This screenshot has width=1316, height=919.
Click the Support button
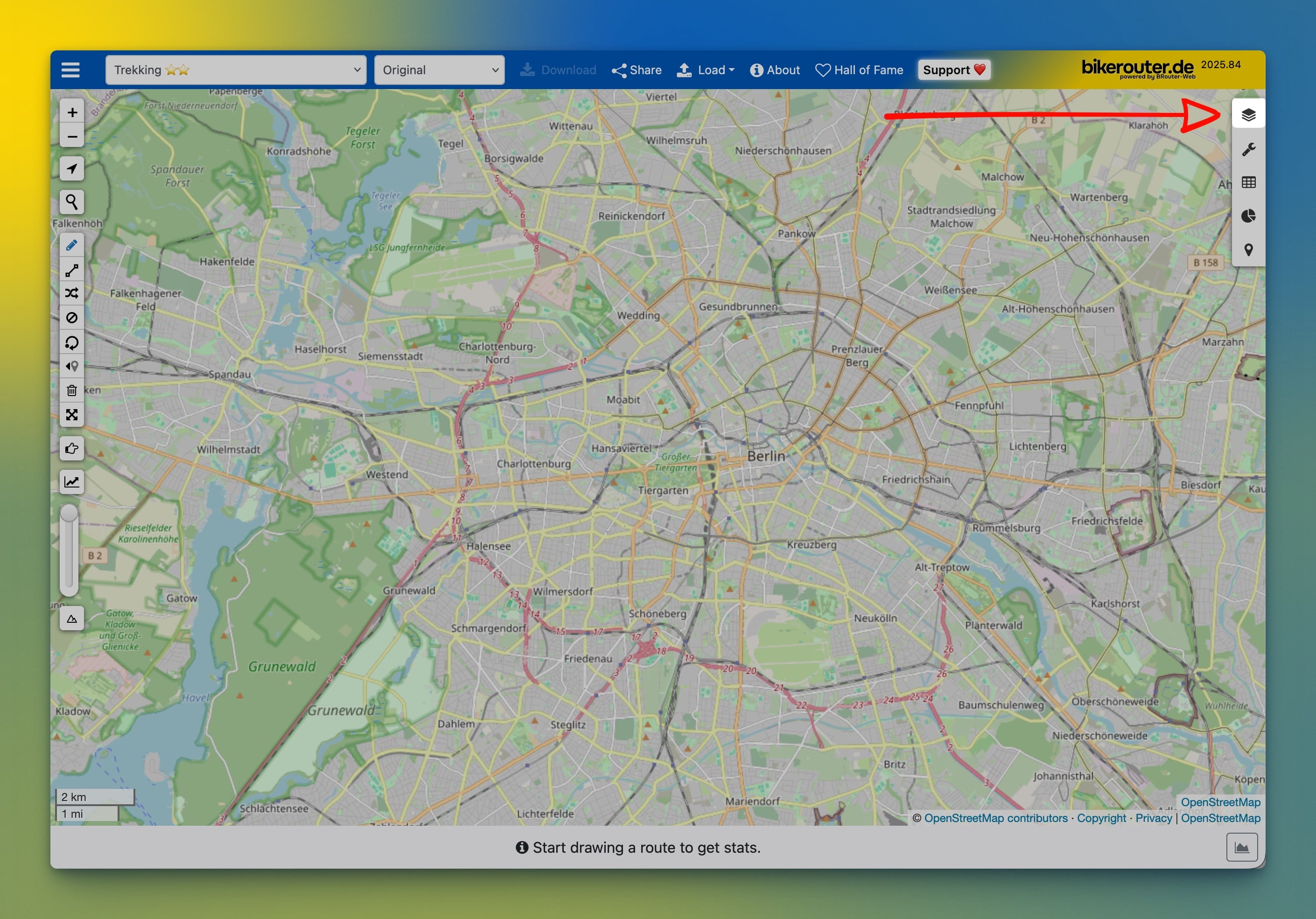point(954,70)
